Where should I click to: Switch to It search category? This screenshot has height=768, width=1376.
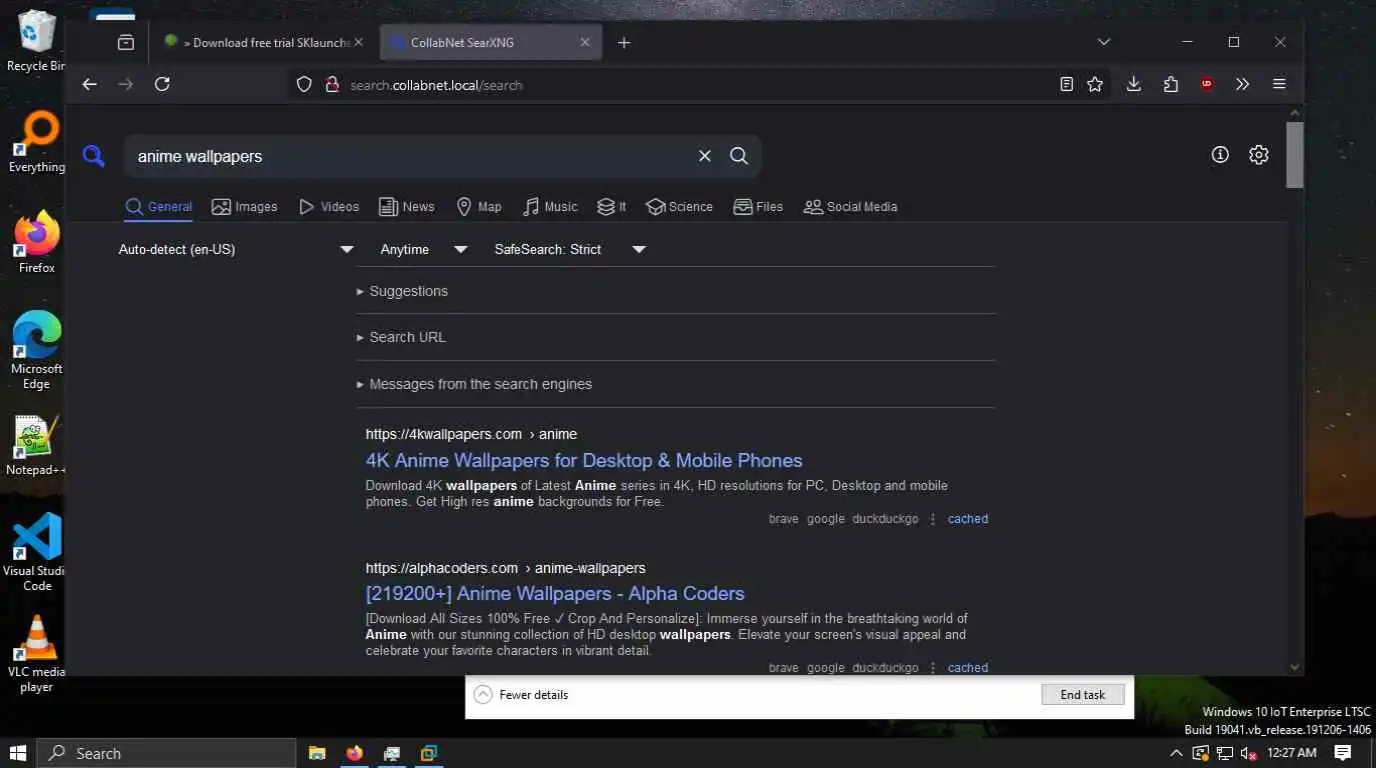coord(611,207)
